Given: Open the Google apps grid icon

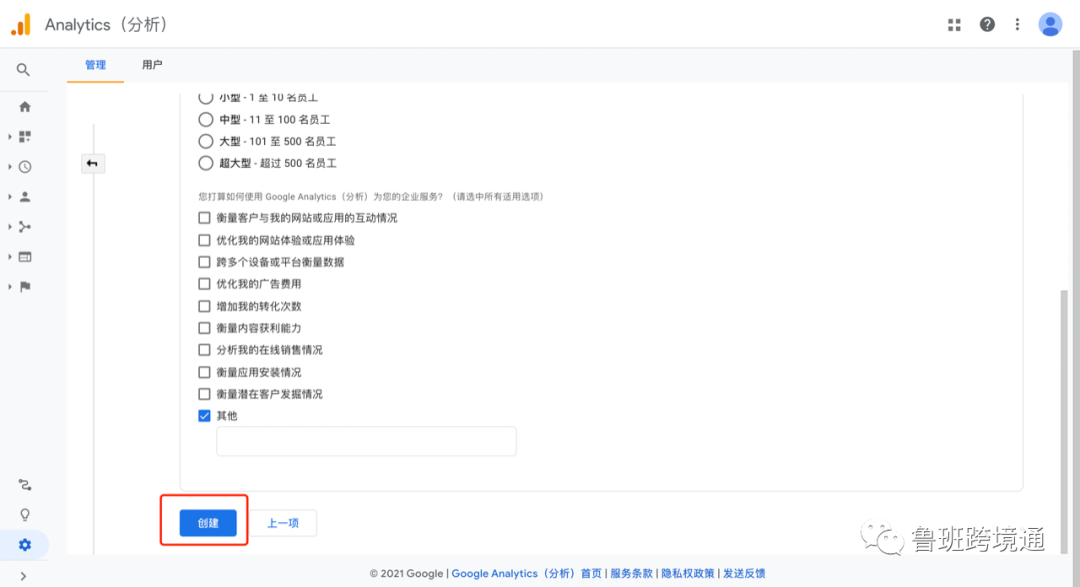Looking at the screenshot, I should pyautogui.click(x=955, y=23).
